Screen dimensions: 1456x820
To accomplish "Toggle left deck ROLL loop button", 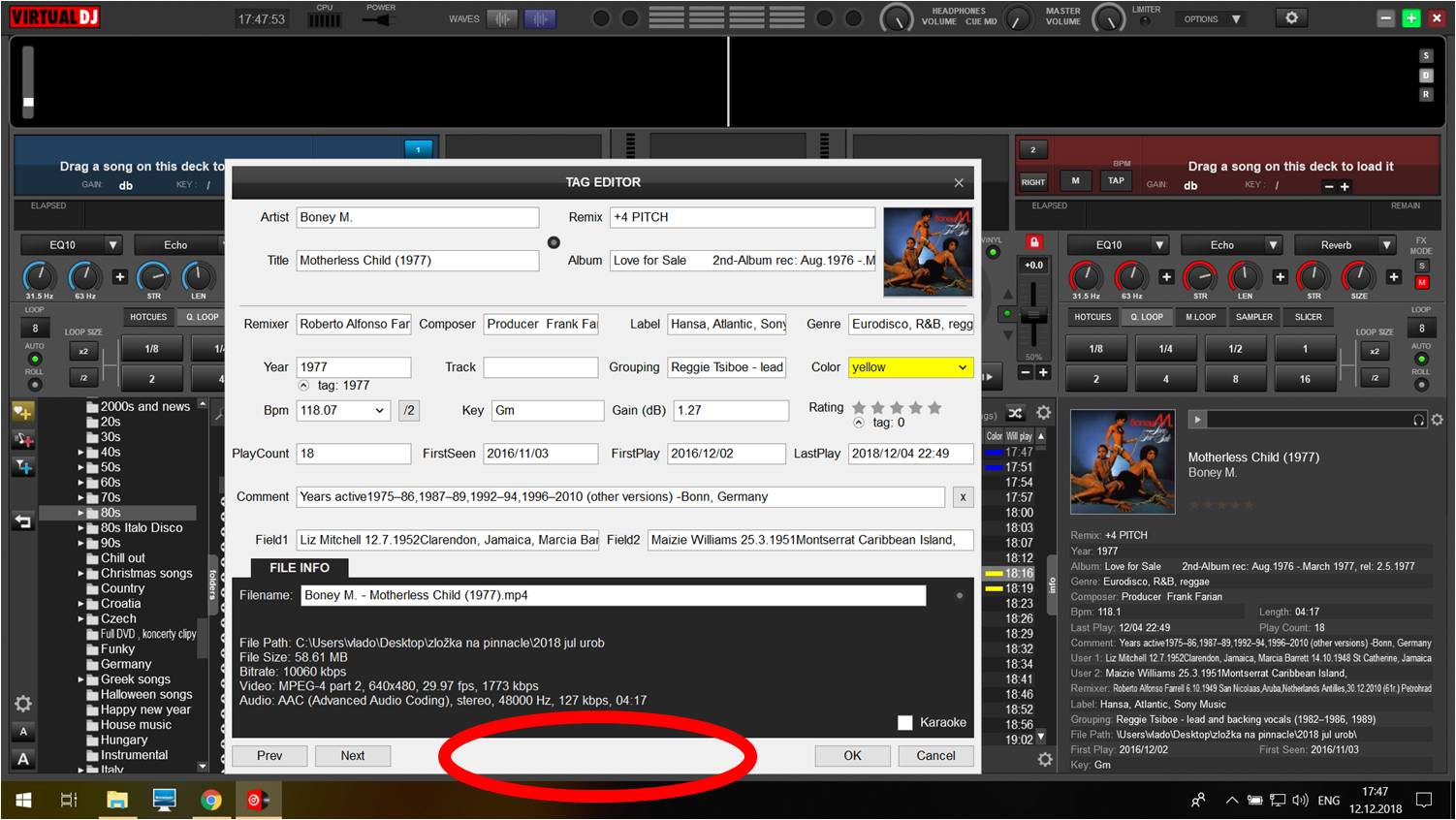I will pos(35,386).
